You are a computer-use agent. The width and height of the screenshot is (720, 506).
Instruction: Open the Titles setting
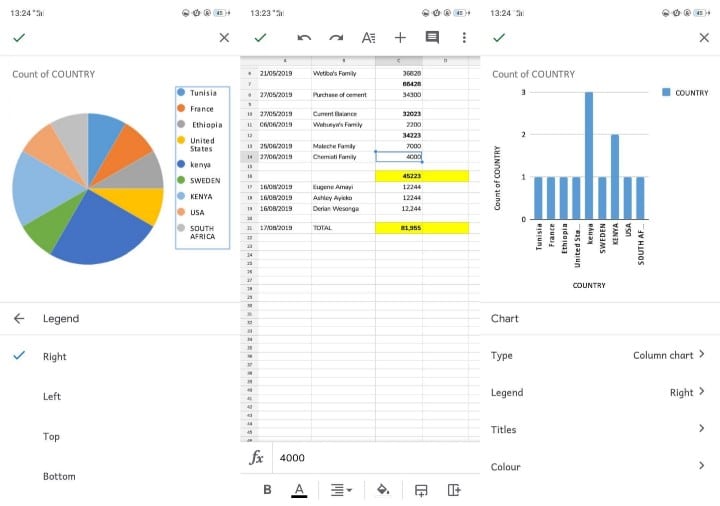(600, 429)
